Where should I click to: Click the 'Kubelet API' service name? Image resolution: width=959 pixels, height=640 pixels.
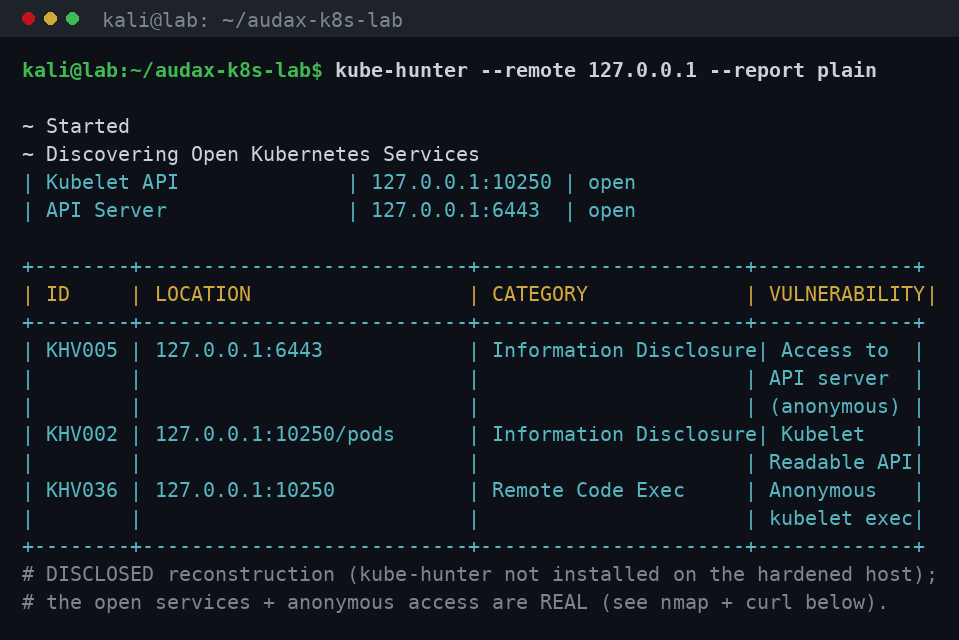click(112, 182)
